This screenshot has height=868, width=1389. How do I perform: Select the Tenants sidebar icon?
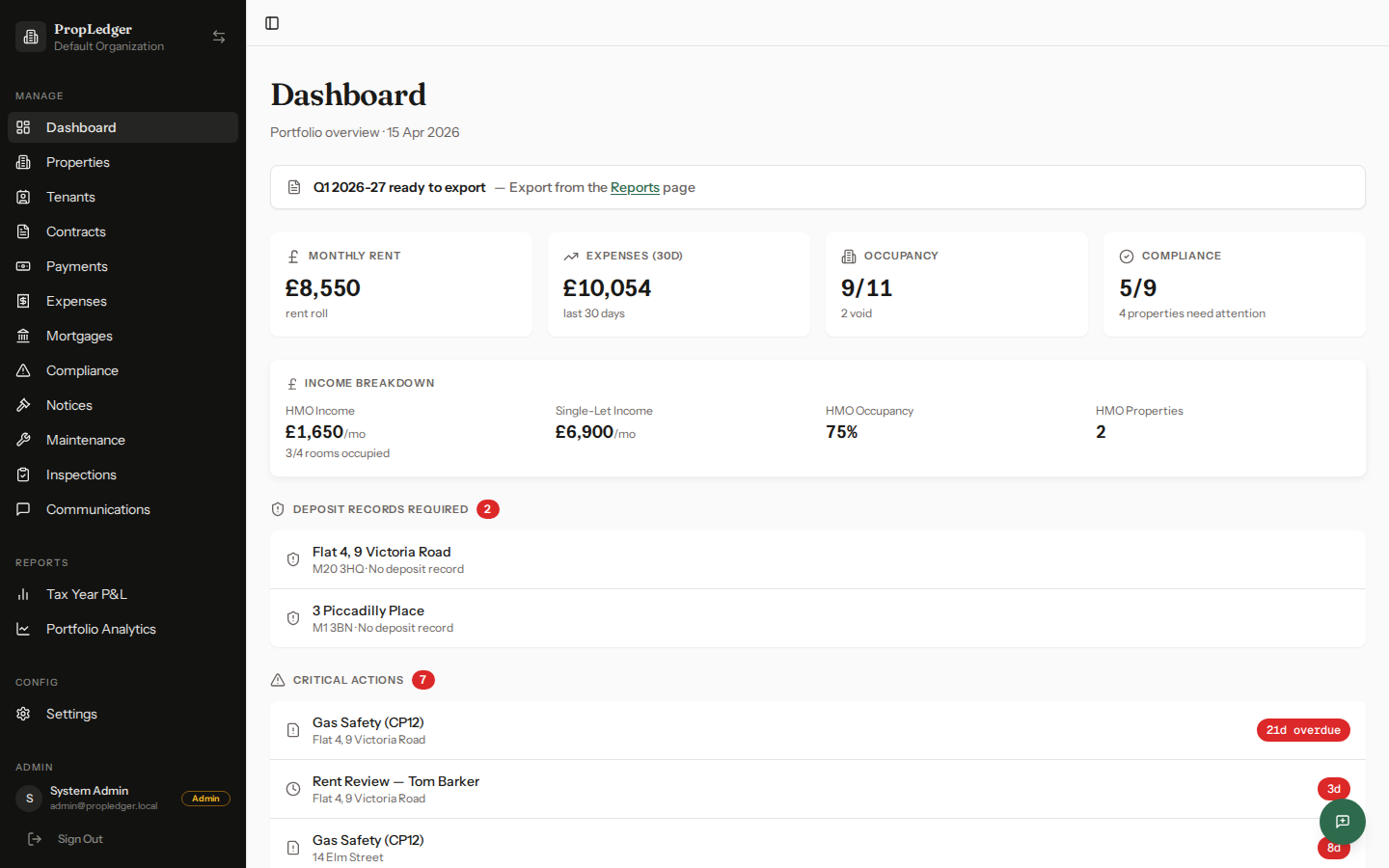pyautogui.click(x=23, y=196)
